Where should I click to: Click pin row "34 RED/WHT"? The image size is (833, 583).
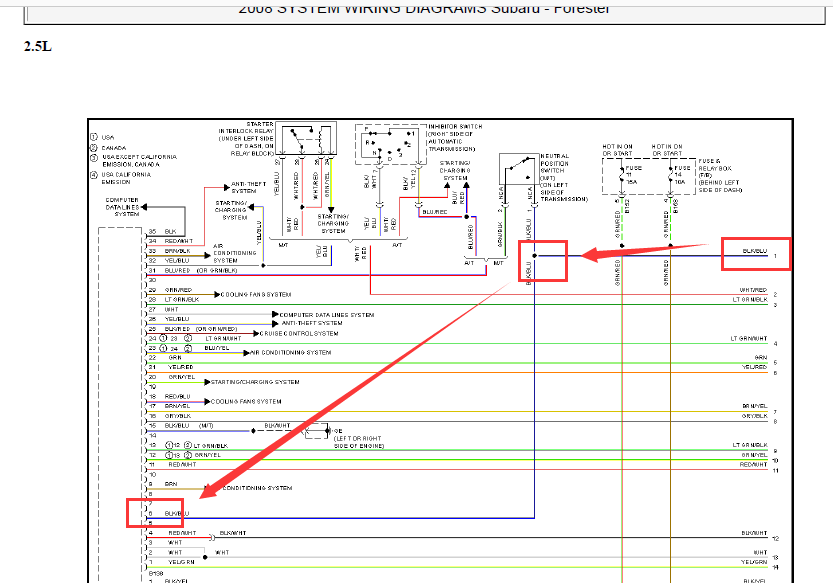(171, 241)
